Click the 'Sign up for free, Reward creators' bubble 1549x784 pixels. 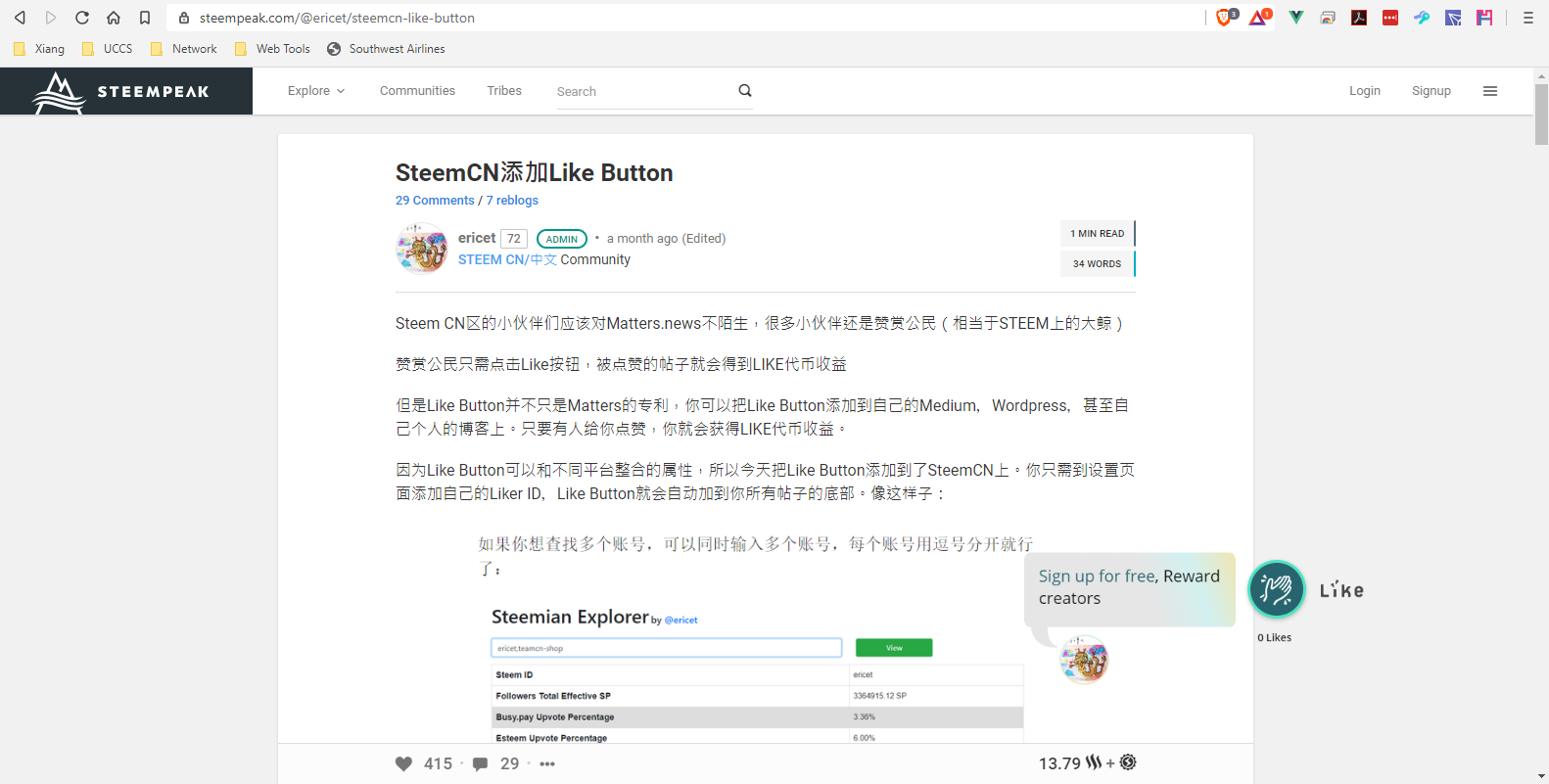coord(1129,588)
